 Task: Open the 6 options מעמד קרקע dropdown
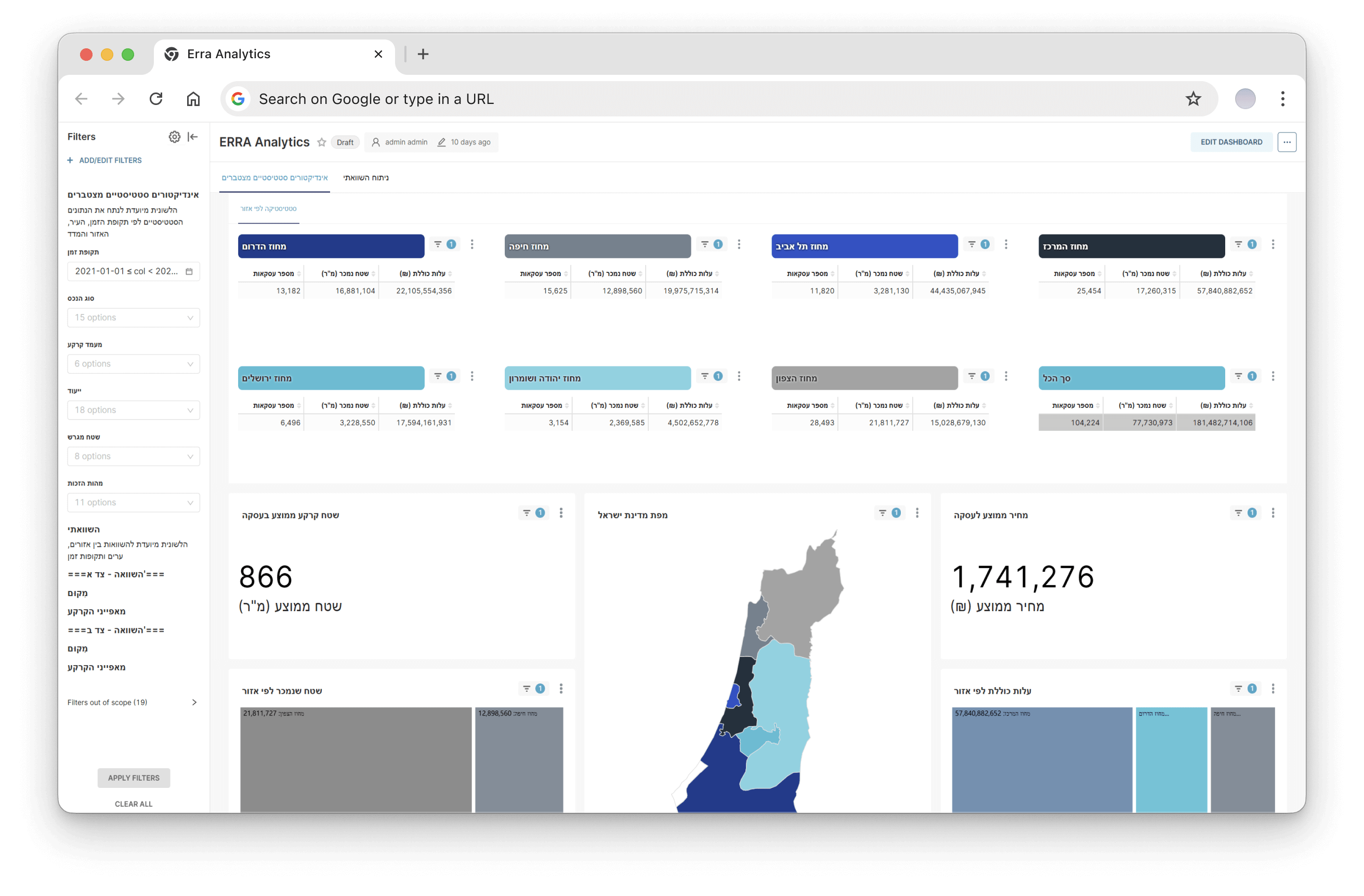point(134,364)
